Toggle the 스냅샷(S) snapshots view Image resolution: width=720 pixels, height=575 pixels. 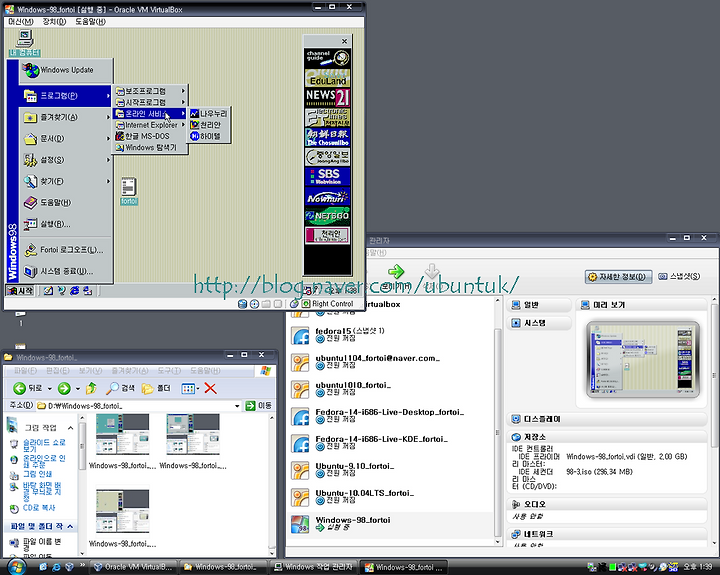pyautogui.click(x=679, y=276)
